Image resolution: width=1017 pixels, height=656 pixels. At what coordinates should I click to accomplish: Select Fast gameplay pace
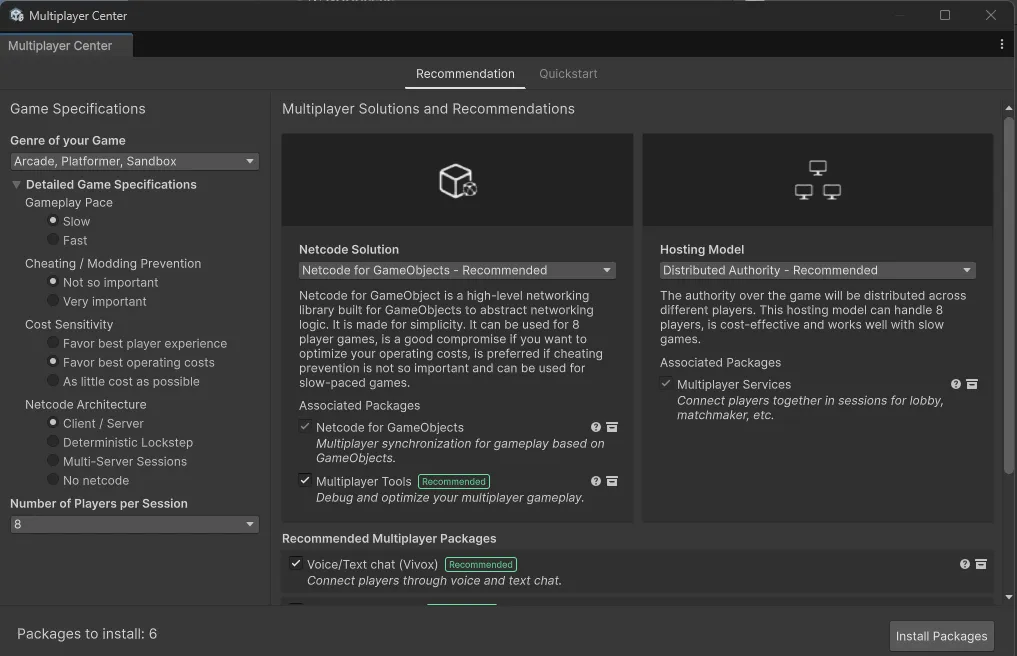coord(53,239)
